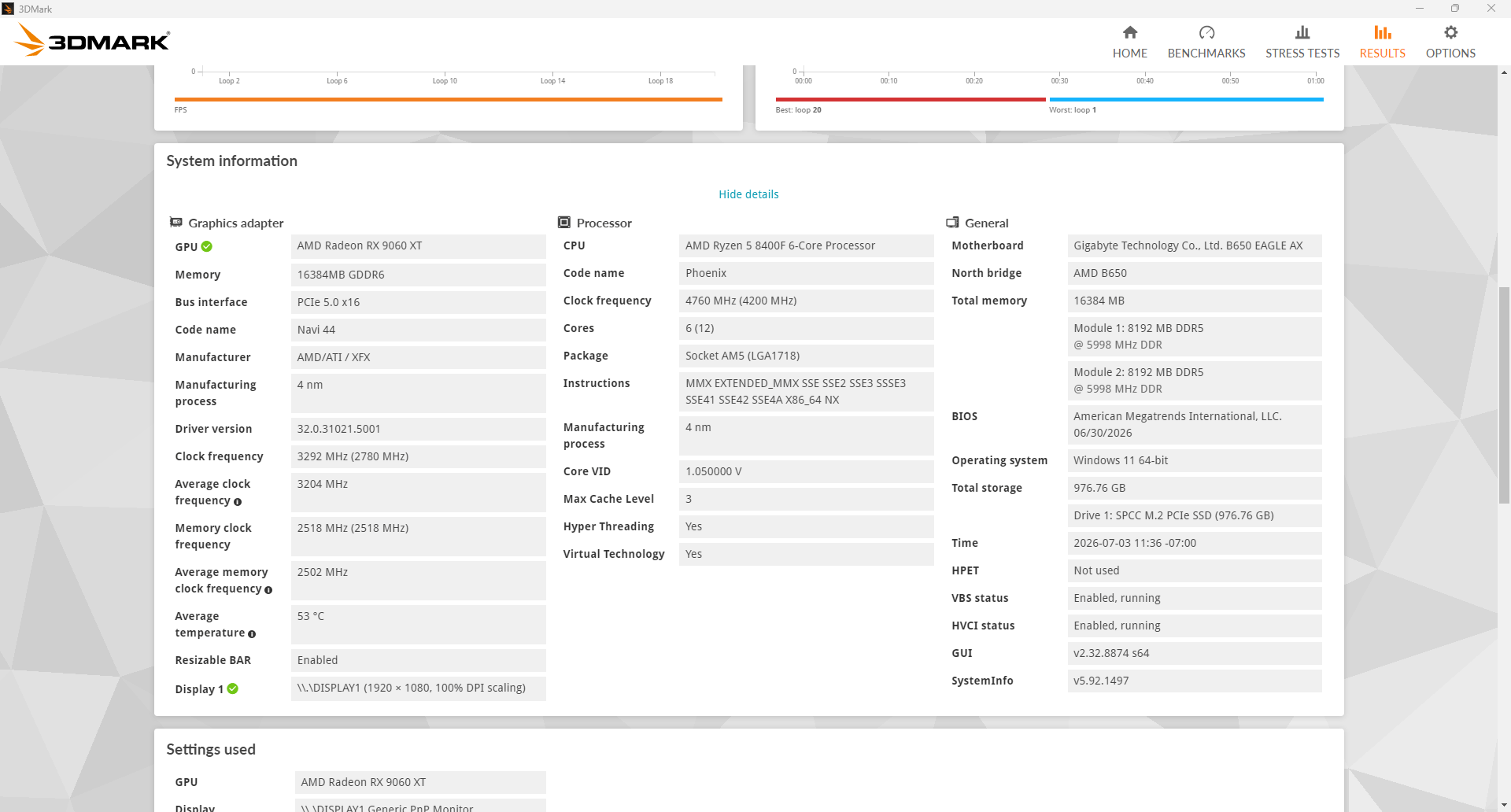Select the '2502 MHz' average memory clock value
This screenshot has width=1511, height=812.
click(x=419, y=581)
